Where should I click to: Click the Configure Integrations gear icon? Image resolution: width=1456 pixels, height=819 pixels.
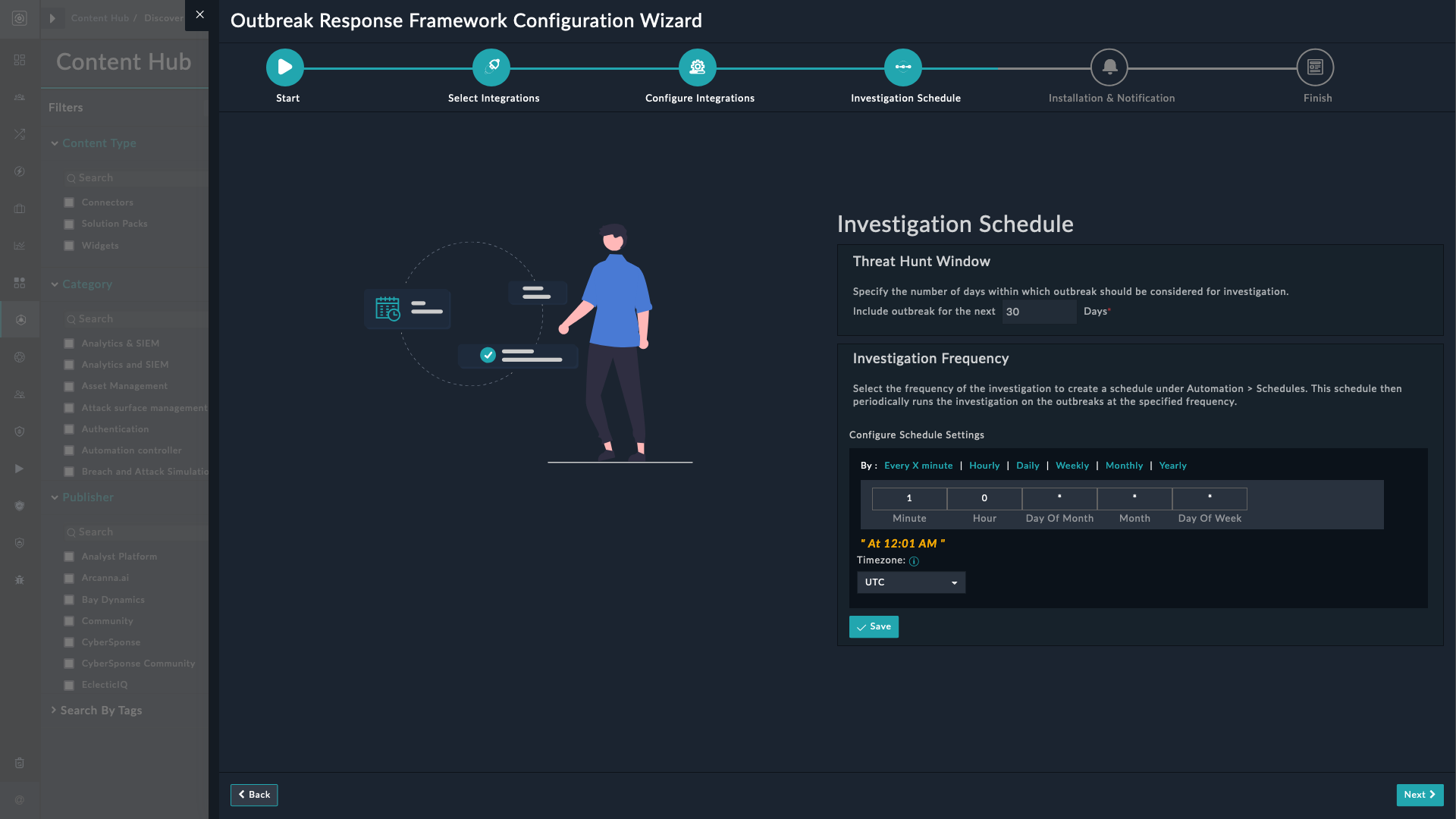[698, 67]
